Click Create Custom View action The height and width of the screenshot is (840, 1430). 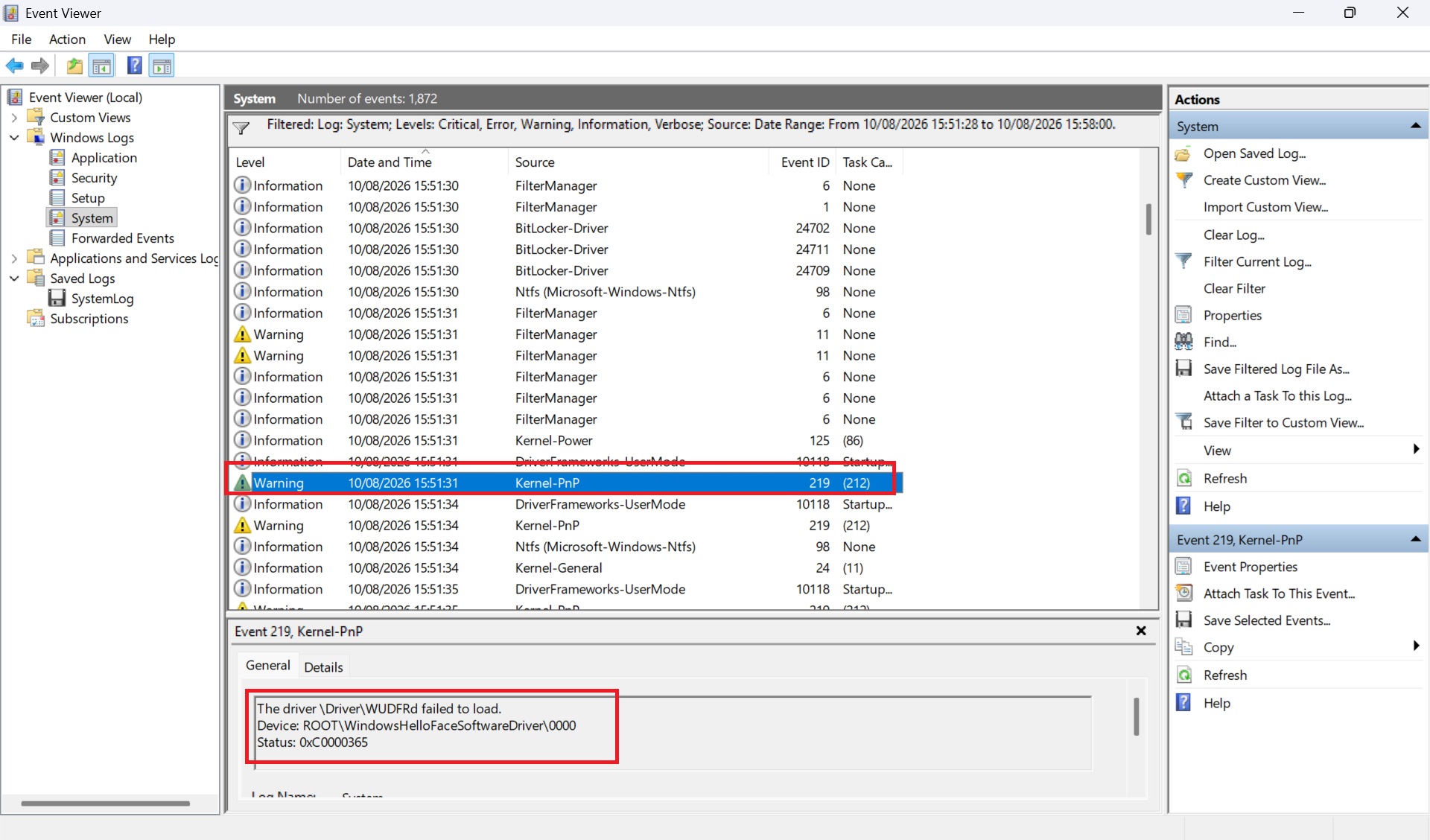[1264, 180]
